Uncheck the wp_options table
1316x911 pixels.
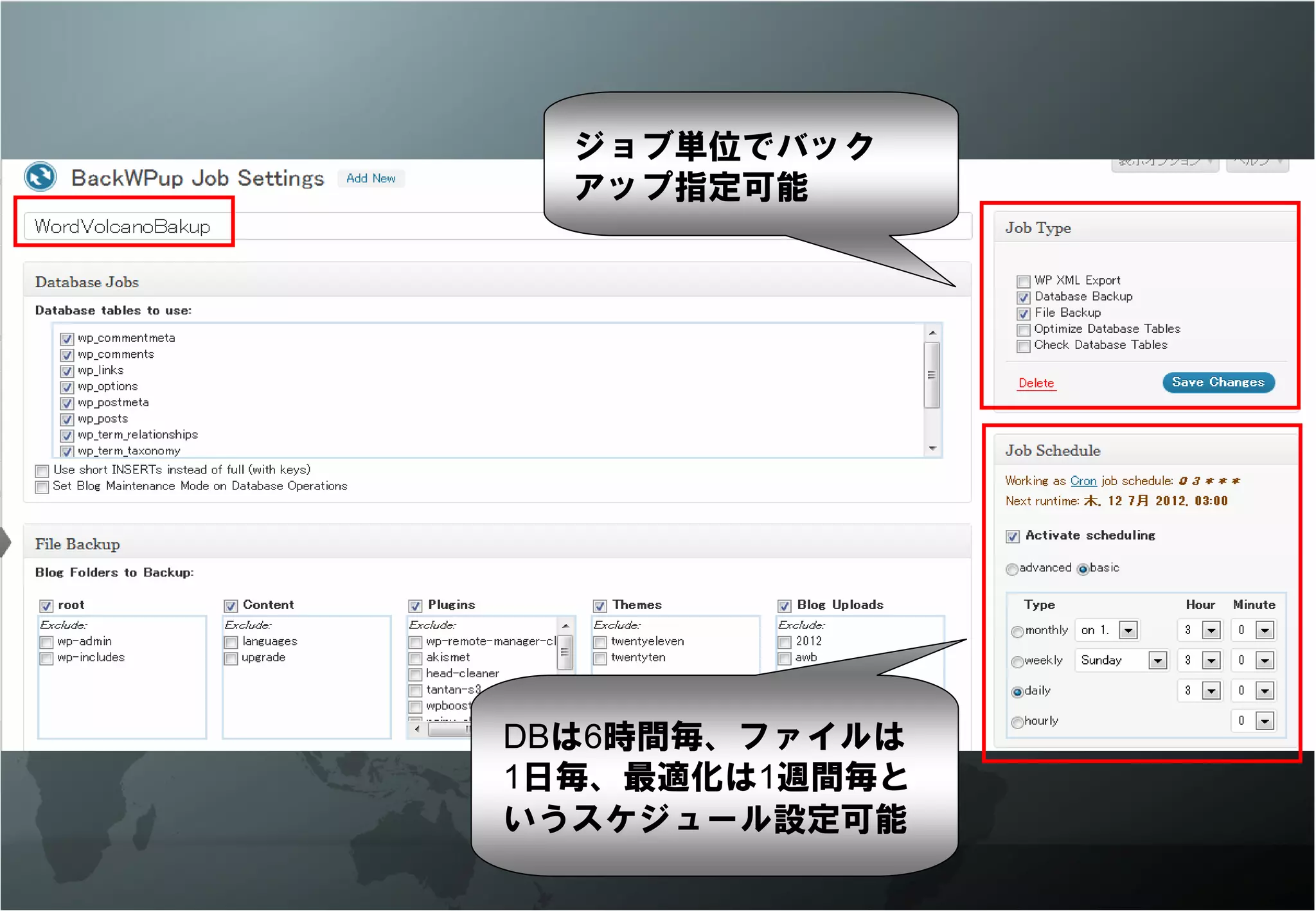click(x=67, y=387)
